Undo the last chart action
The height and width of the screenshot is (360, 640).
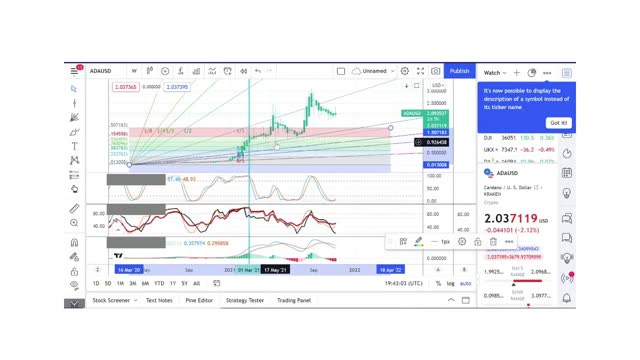[x=258, y=71]
